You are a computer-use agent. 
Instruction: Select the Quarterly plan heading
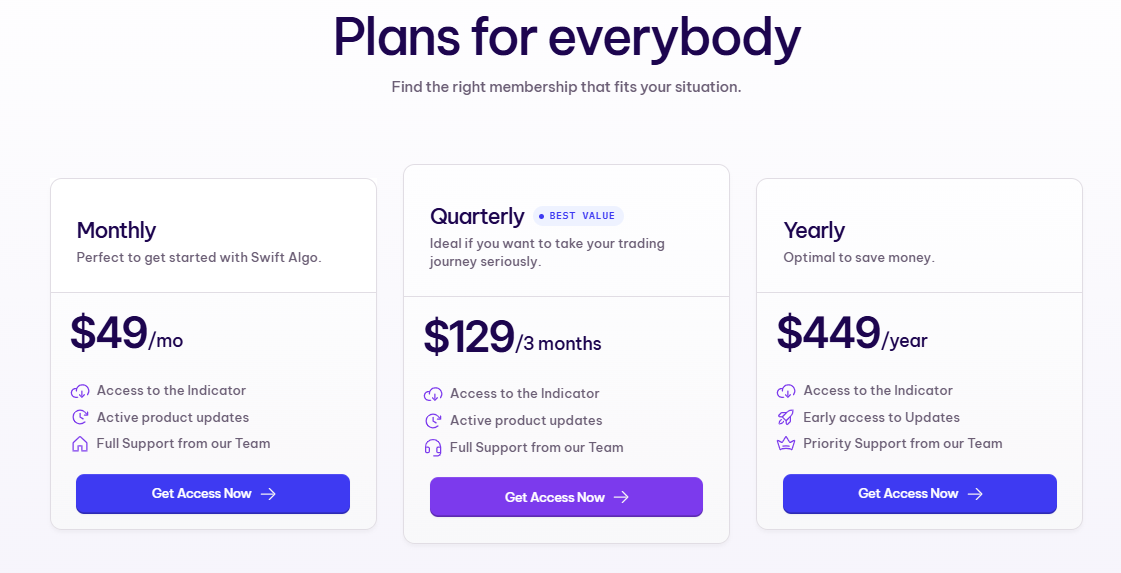478,216
